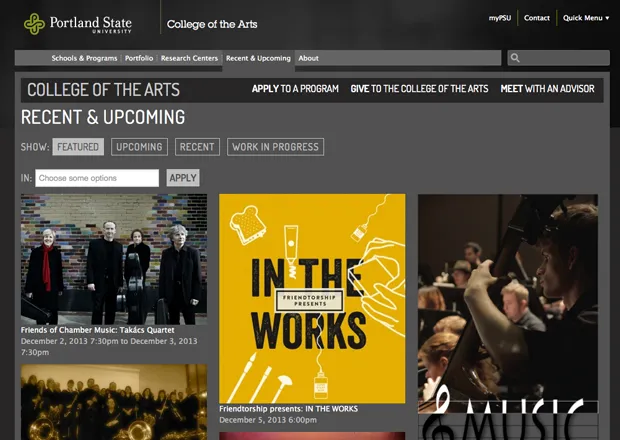The image size is (620, 440).
Task: Click the COLLEGE OF THE ARTS banner title
Action: pyautogui.click(x=103, y=90)
